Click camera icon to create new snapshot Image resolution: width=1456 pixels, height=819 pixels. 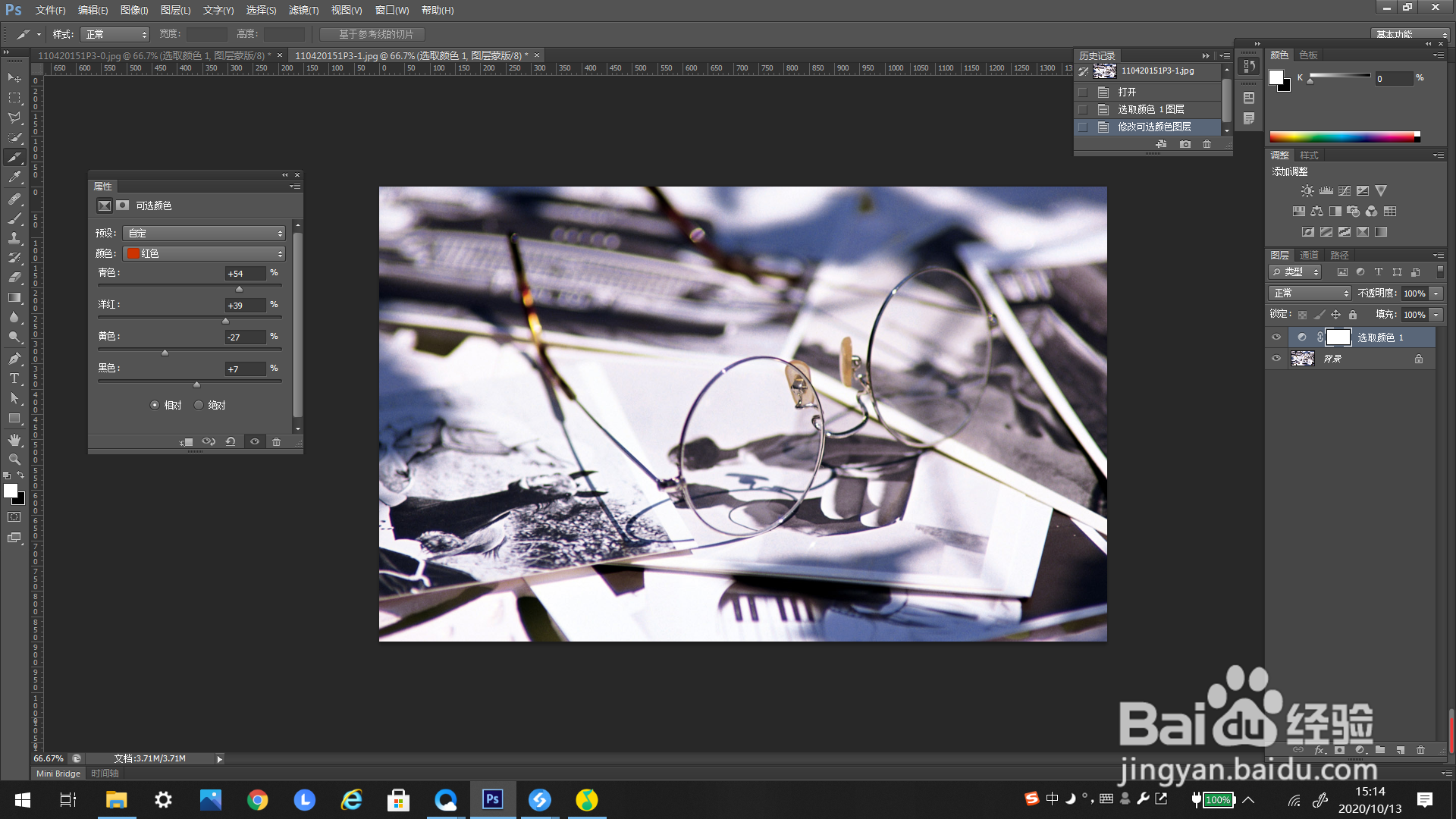tap(1185, 144)
